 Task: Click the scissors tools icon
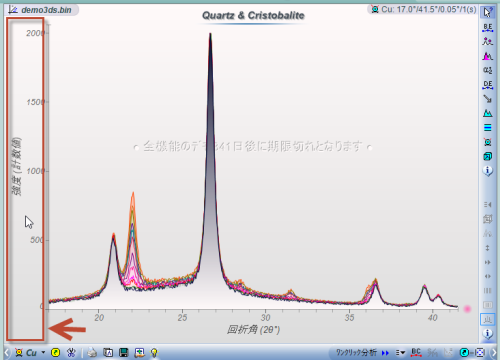coord(71,352)
